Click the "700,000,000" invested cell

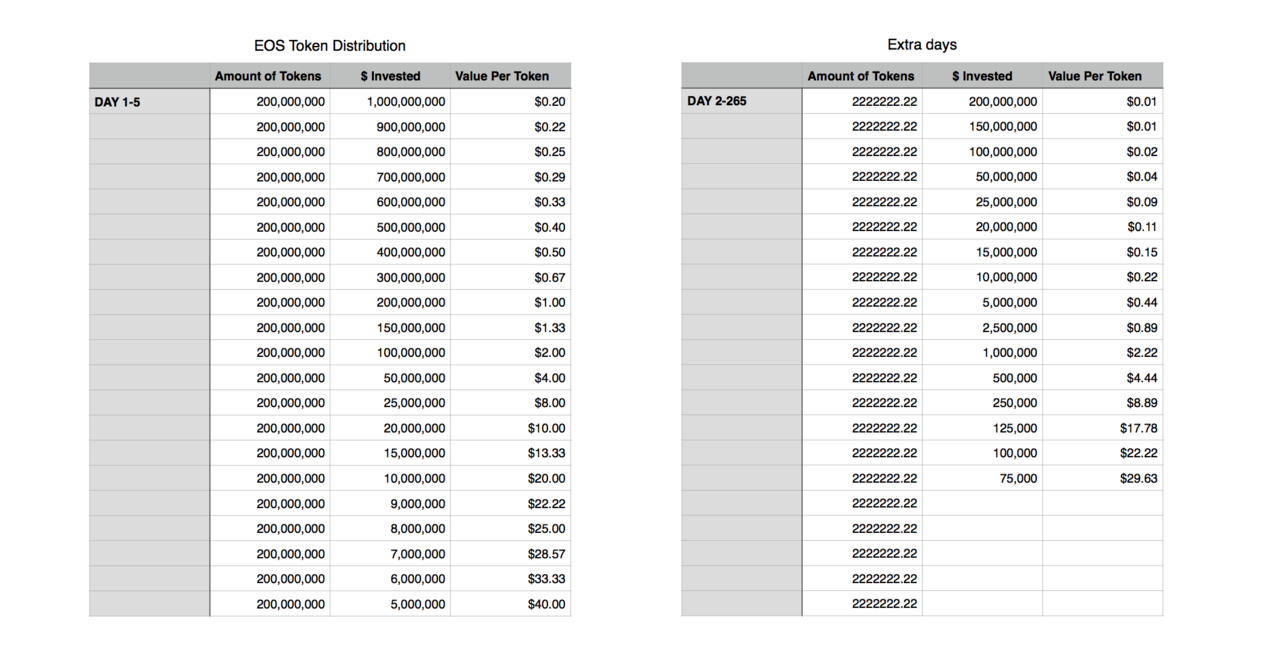click(390, 177)
